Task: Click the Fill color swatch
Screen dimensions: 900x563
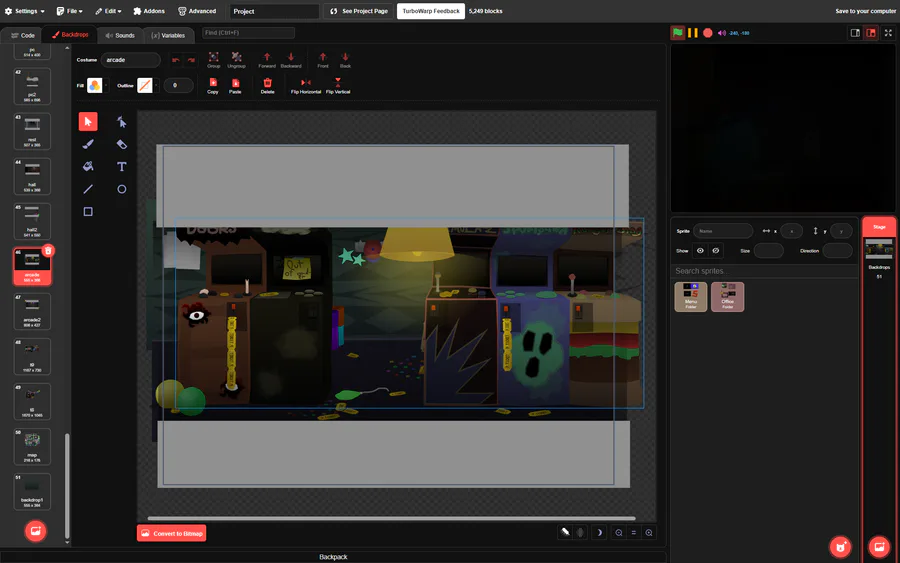Action: [x=95, y=86]
